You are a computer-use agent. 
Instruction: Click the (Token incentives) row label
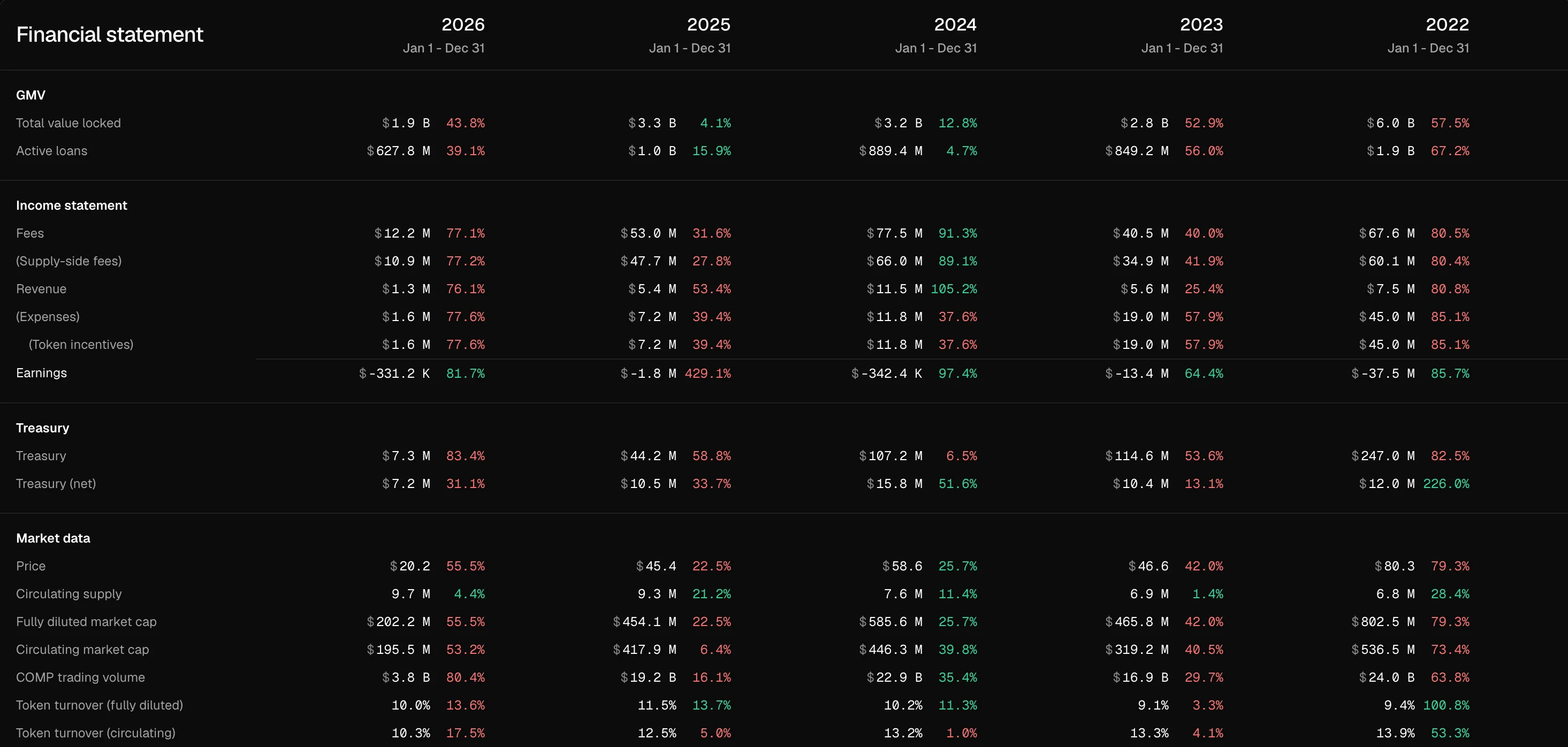pos(81,345)
